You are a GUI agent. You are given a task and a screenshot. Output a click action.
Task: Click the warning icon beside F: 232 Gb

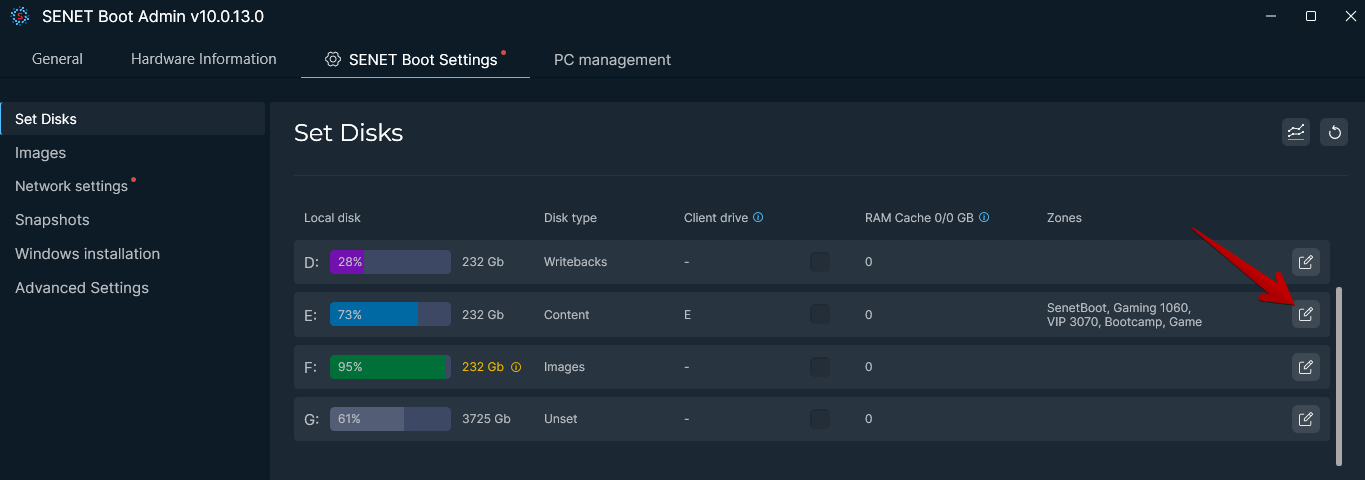516,367
